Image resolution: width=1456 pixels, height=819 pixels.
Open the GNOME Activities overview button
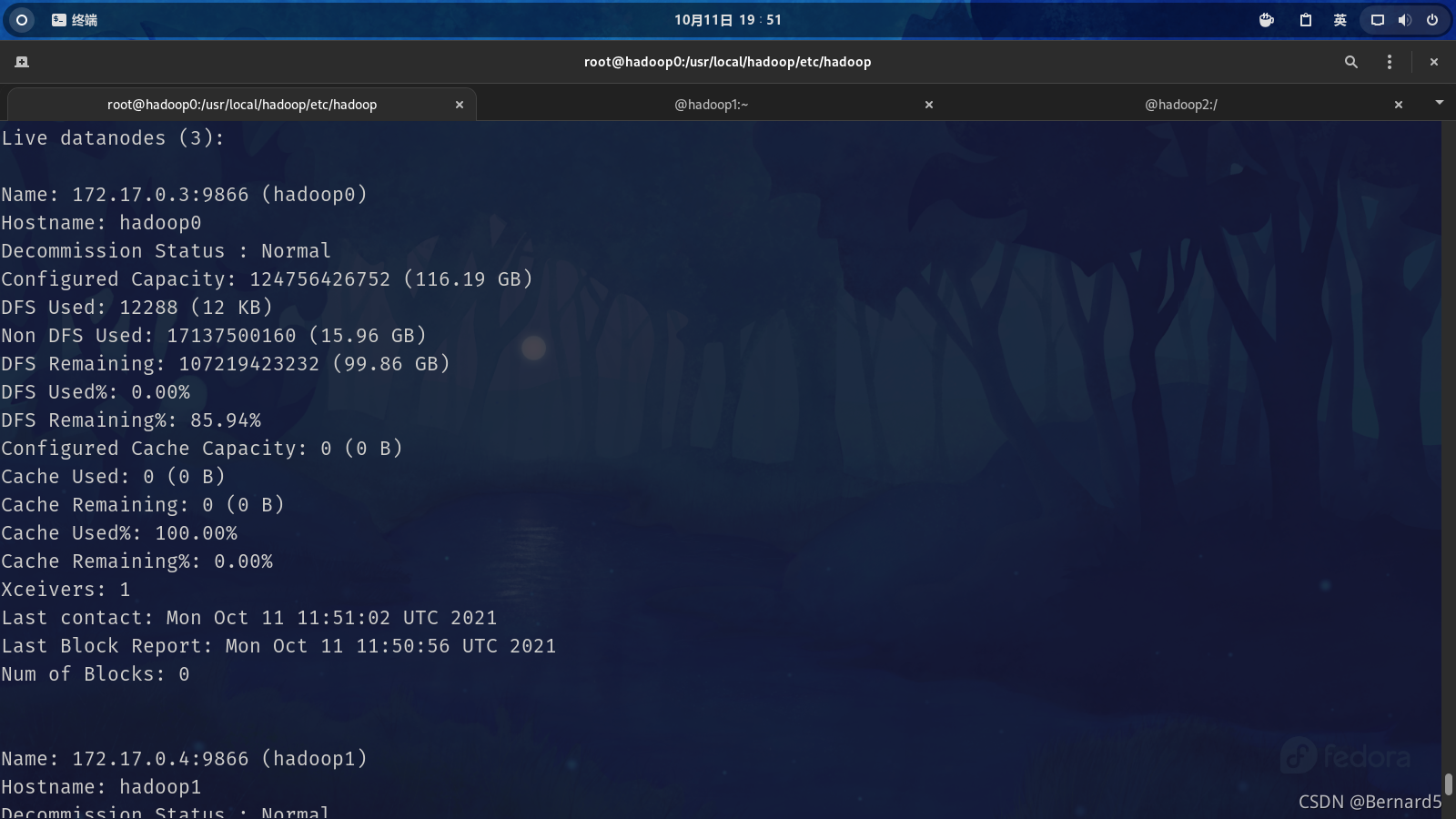[22, 19]
